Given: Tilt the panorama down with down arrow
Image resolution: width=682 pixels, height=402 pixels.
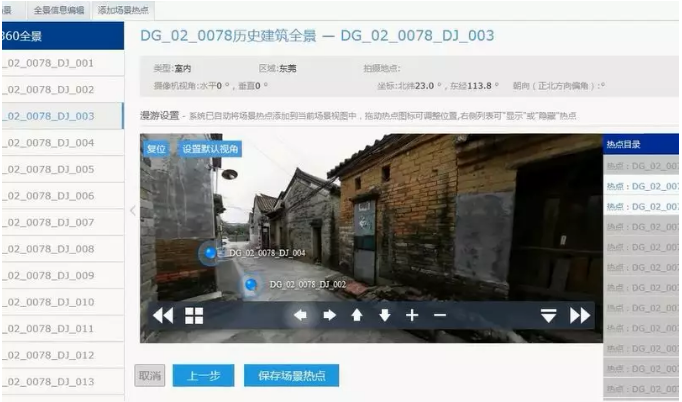Looking at the screenshot, I should [x=384, y=316].
